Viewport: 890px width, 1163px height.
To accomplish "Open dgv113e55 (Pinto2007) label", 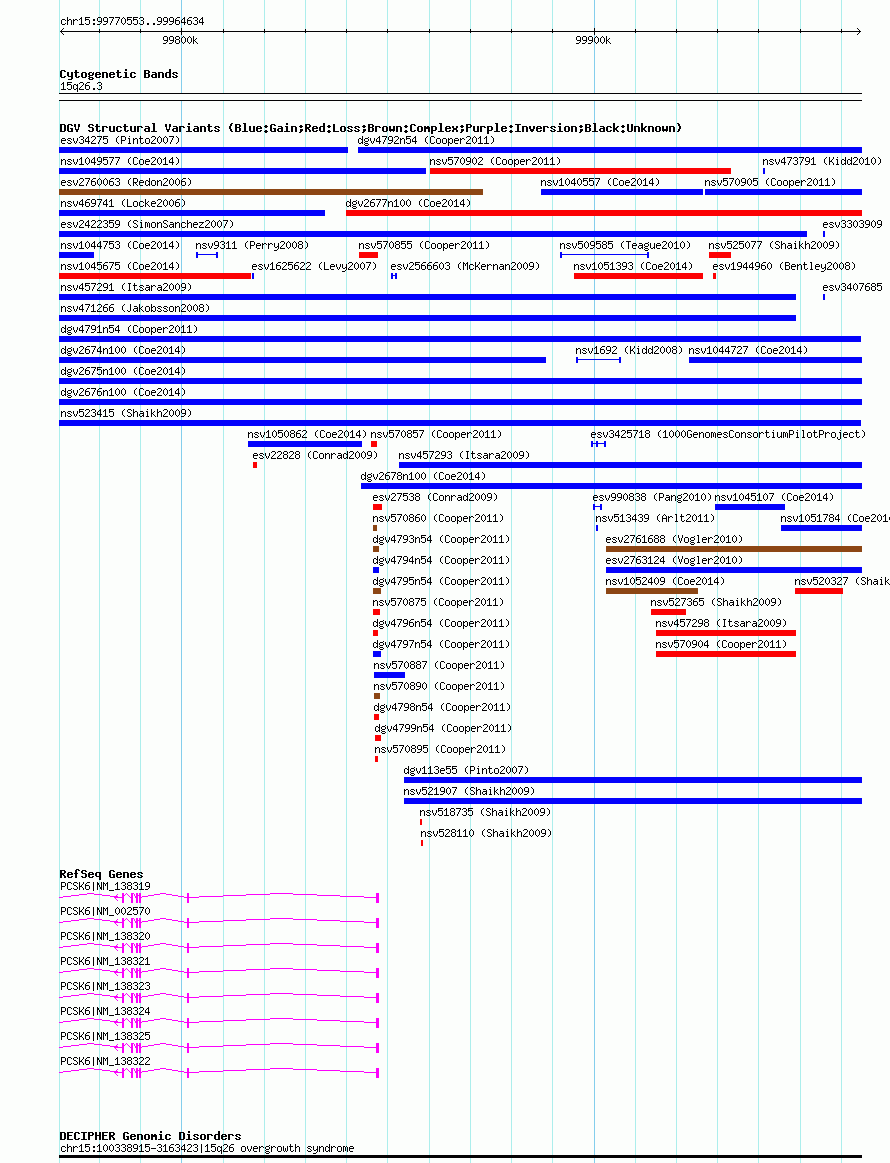I will tap(467, 770).
